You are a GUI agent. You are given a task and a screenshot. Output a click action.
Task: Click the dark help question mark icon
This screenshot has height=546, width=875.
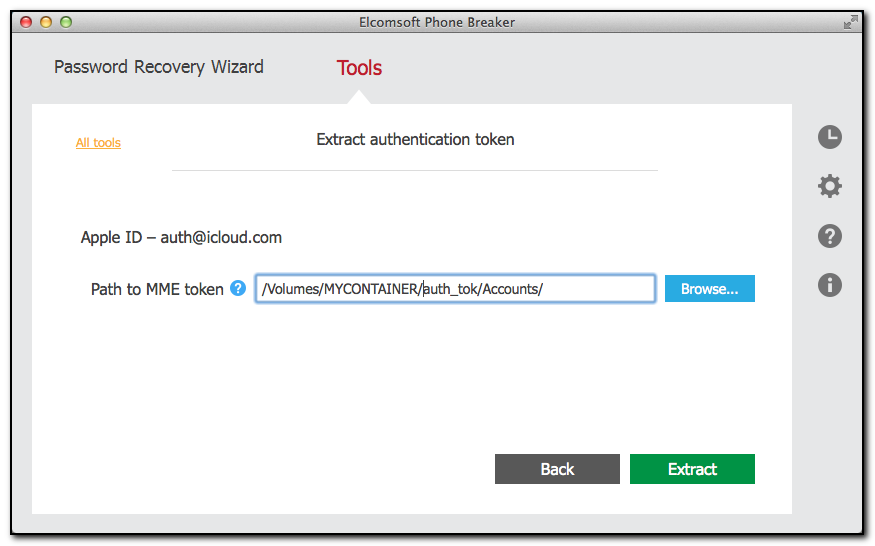829,236
